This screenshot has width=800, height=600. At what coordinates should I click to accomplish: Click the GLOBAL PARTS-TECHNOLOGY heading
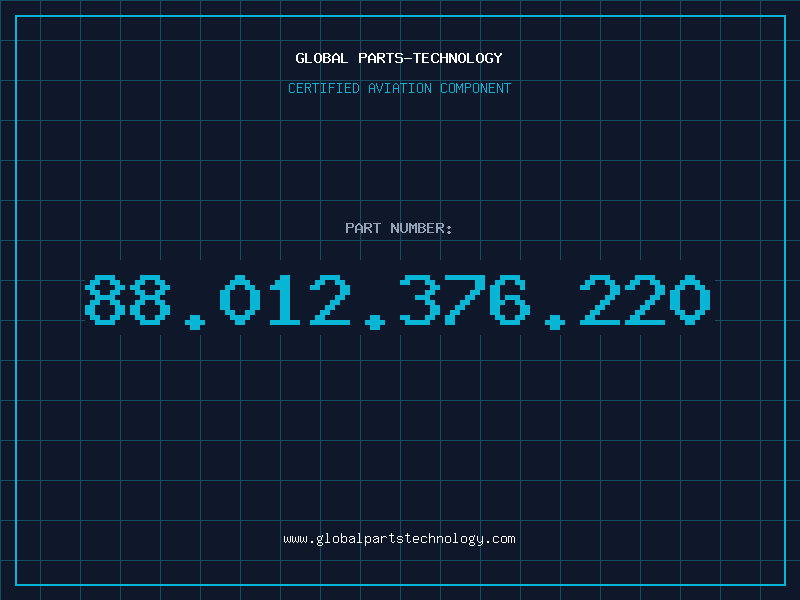click(x=399, y=58)
